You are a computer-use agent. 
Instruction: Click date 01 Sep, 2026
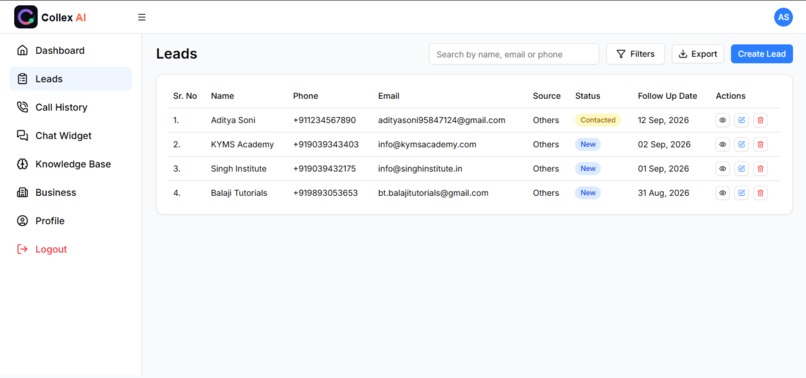coord(663,169)
